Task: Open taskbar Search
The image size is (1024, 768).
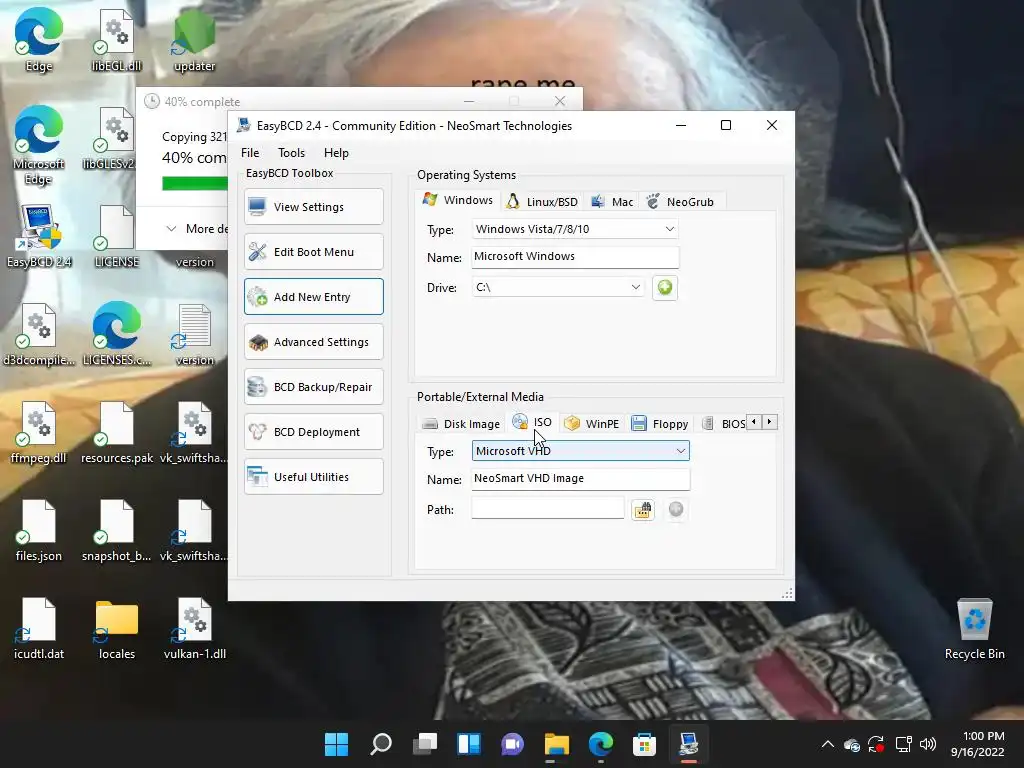Action: coord(381,744)
